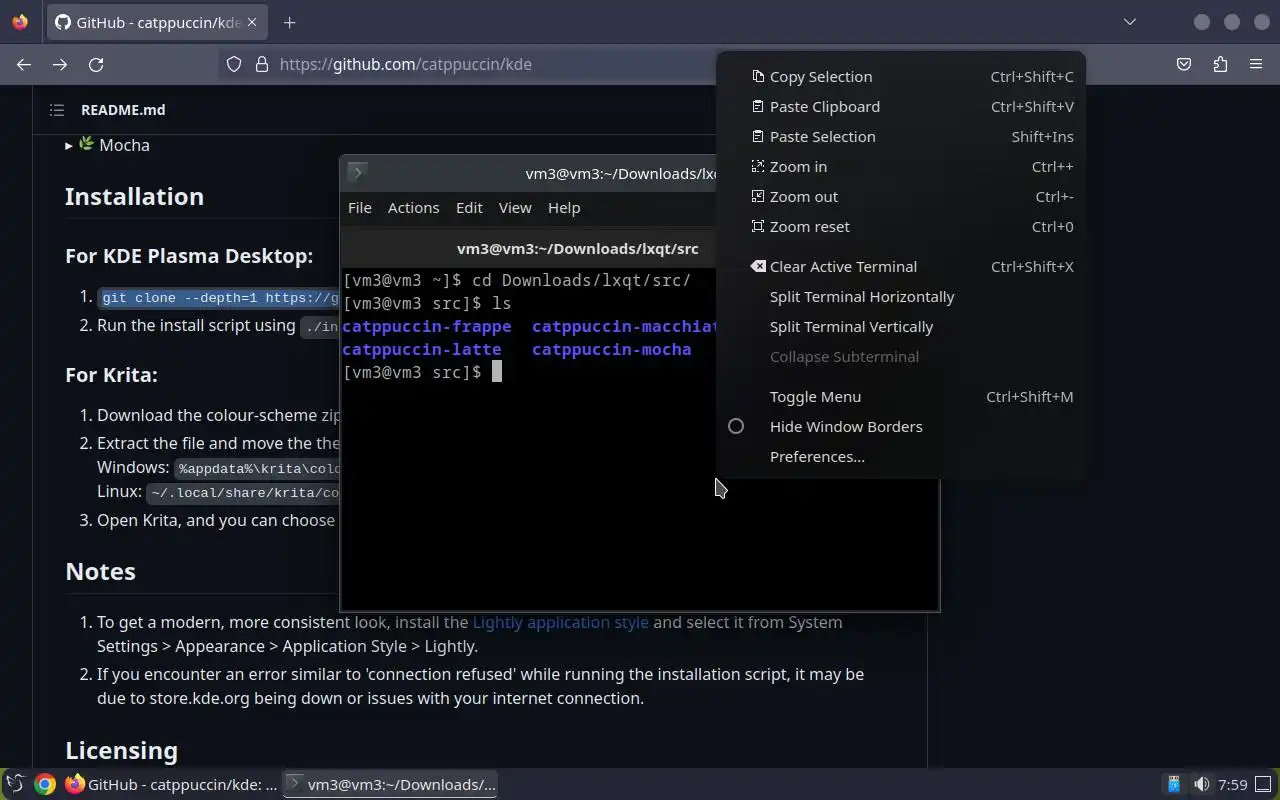Click the site padlock icon

click(262, 64)
